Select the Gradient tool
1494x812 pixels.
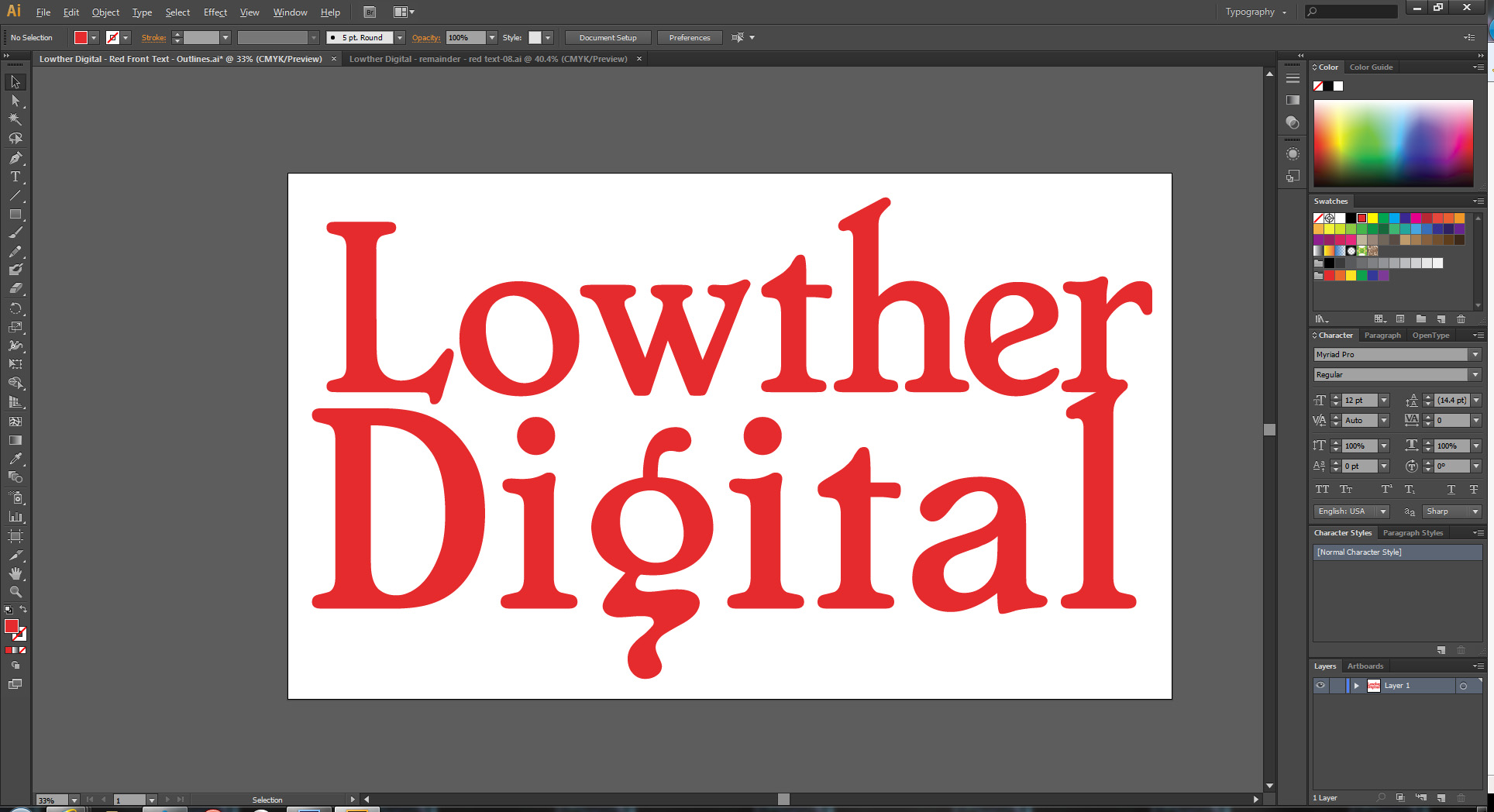click(x=15, y=440)
